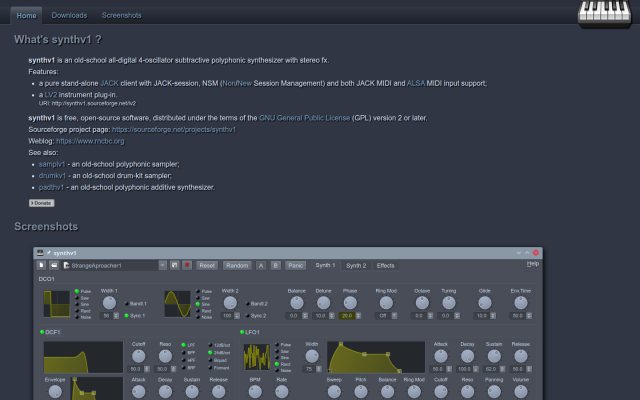Select the Formant filter option

[x=219, y=368]
